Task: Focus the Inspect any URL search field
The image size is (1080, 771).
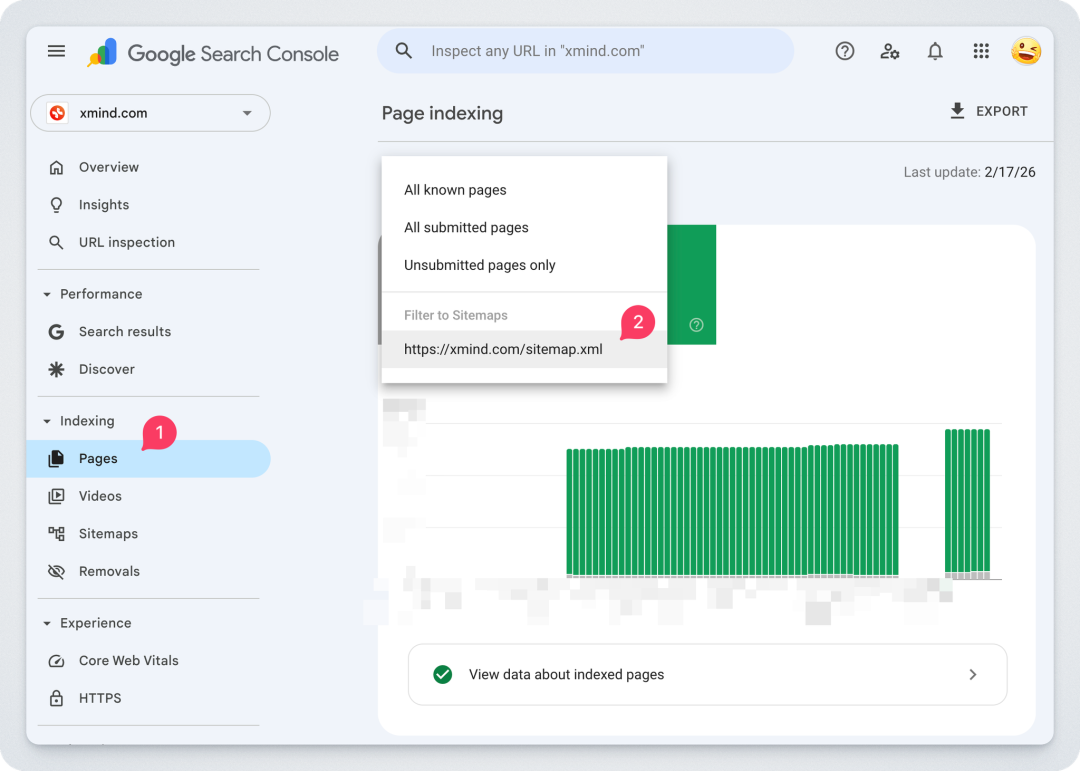Action: coord(585,51)
